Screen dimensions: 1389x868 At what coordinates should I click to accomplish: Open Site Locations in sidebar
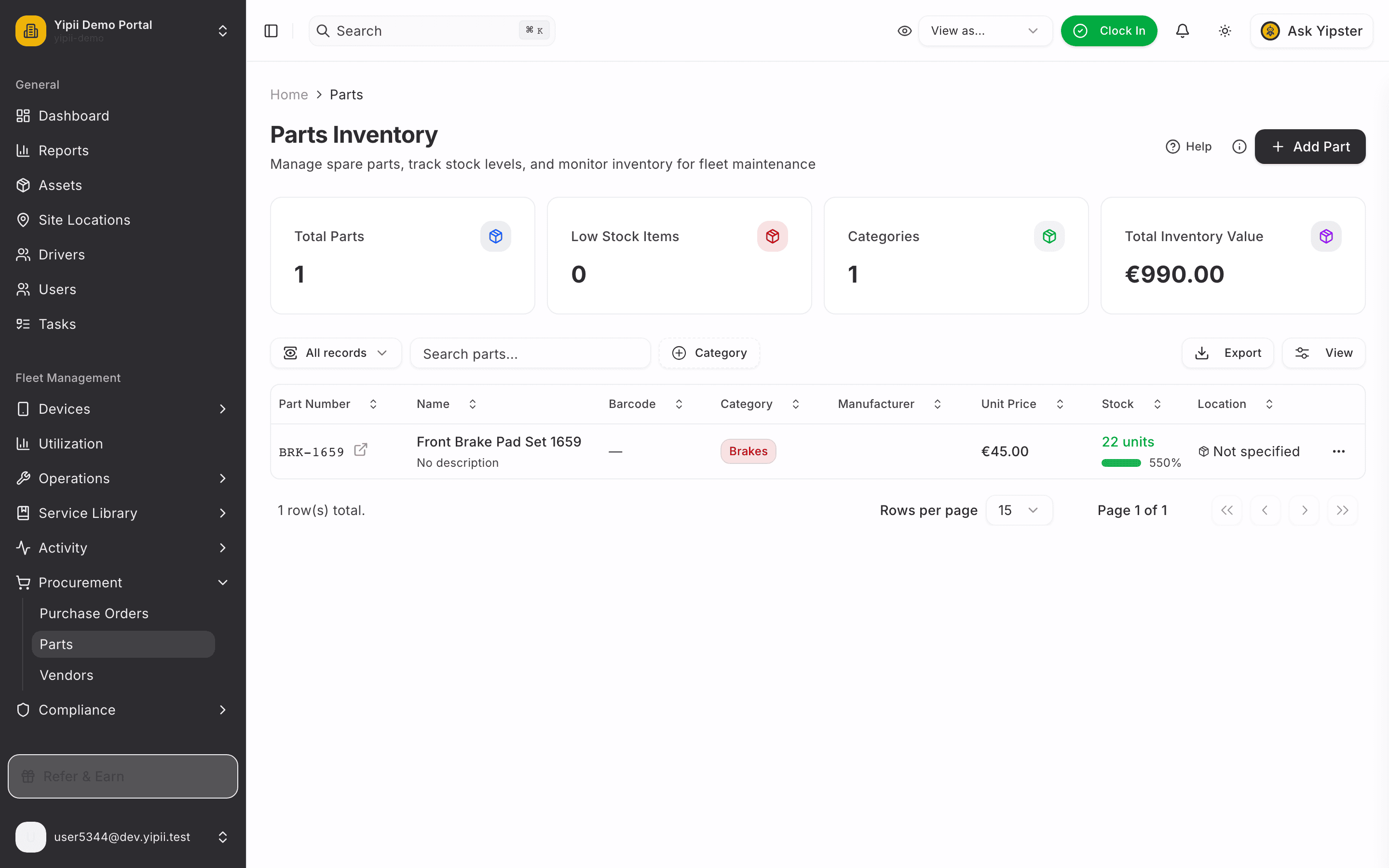tap(123, 220)
